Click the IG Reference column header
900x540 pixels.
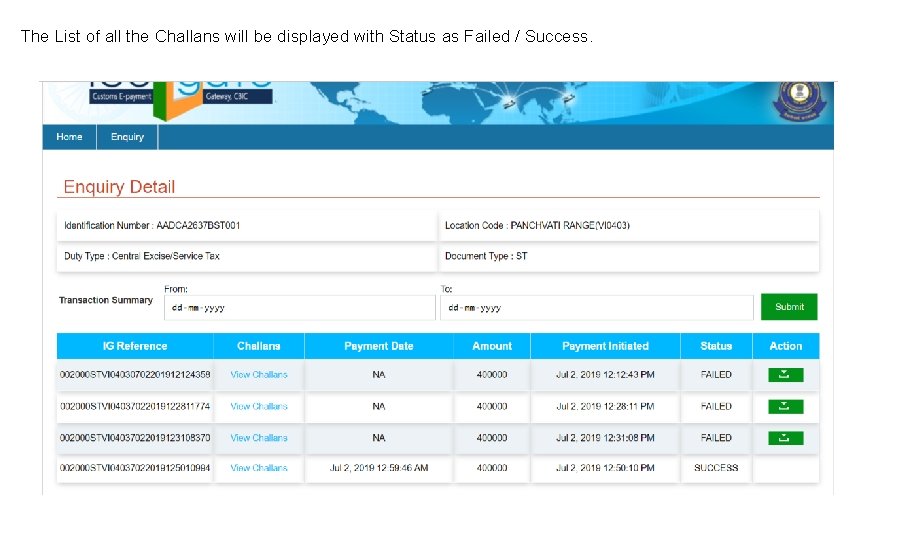coord(135,346)
